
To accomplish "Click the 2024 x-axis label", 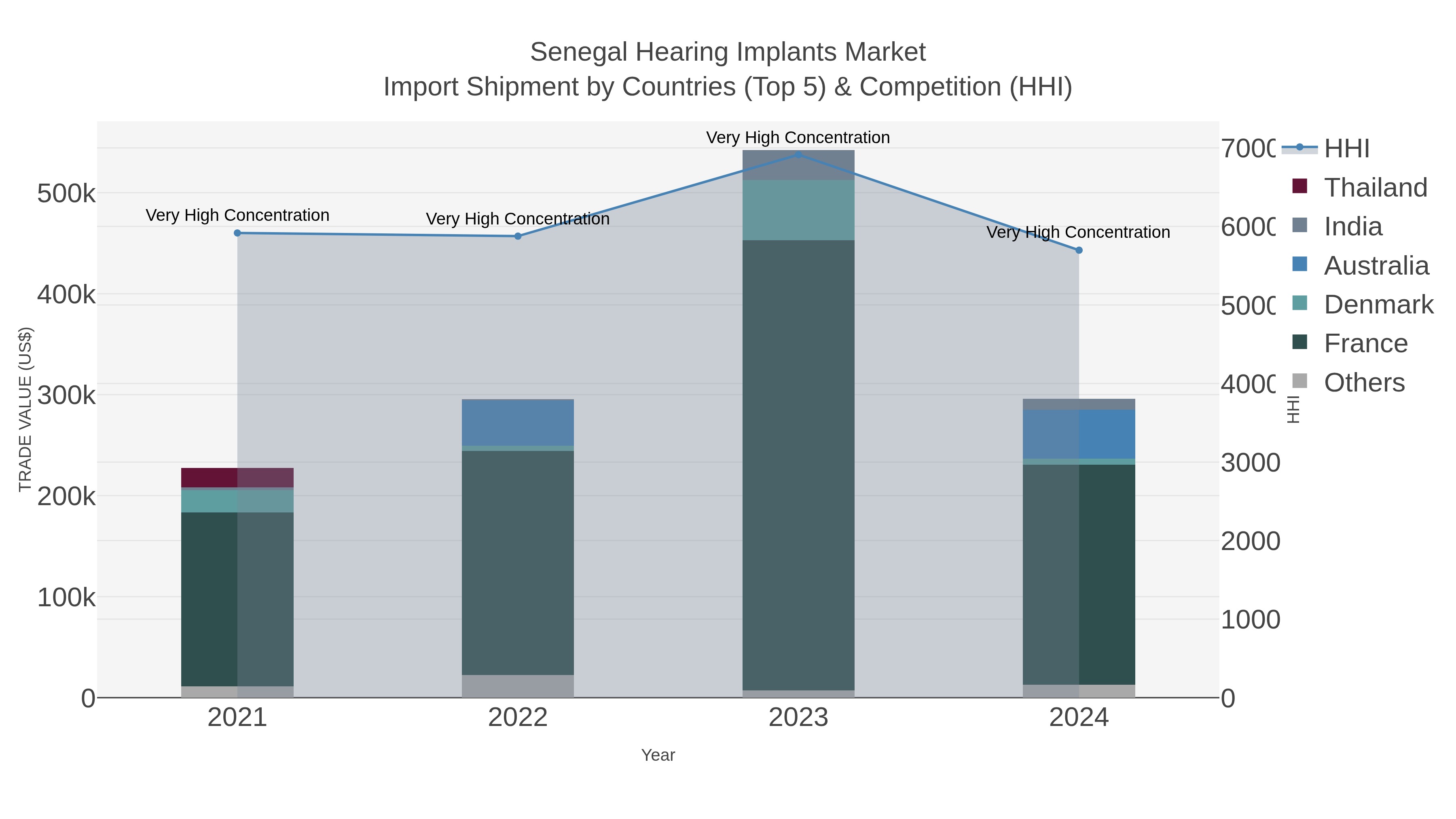I will point(1078,718).
